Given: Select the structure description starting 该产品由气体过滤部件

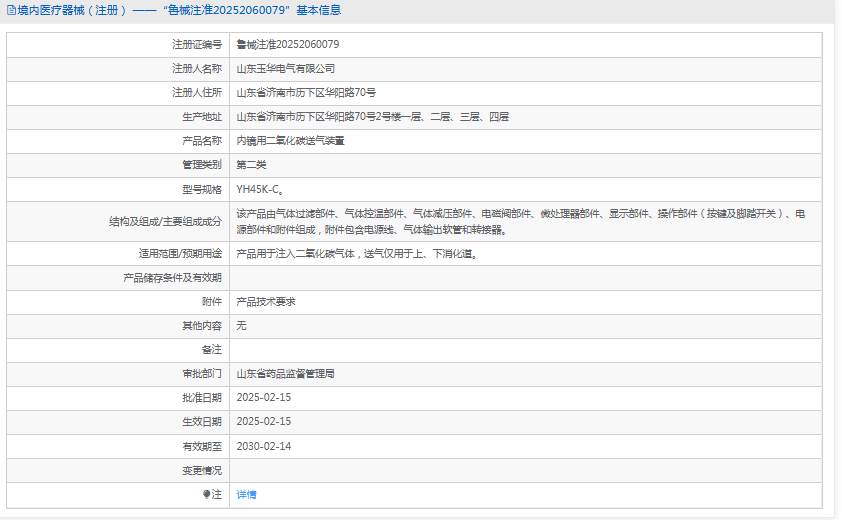Looking at the screenshot, I should tap(521, 222).
